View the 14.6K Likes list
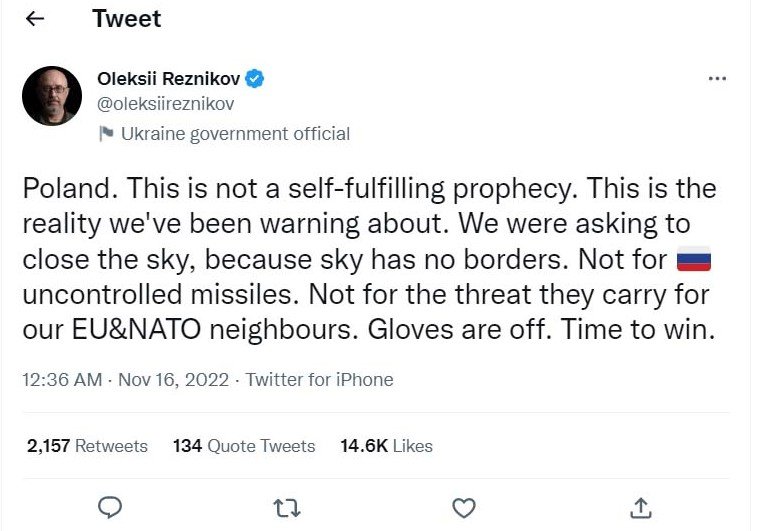 pos(388,446)
